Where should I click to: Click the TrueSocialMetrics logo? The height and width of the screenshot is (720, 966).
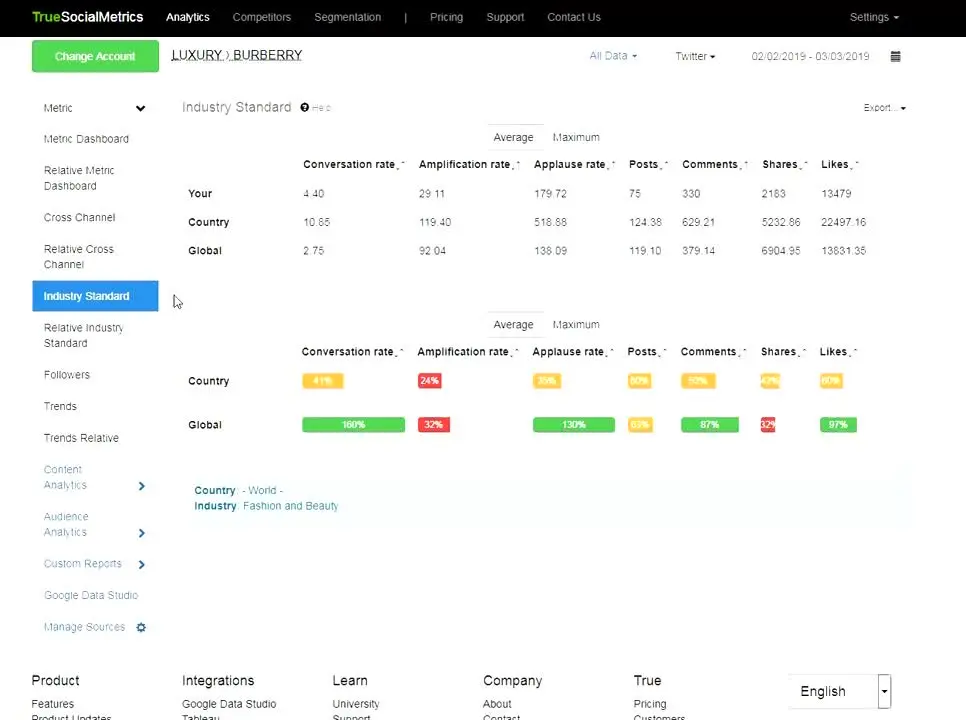87,17
